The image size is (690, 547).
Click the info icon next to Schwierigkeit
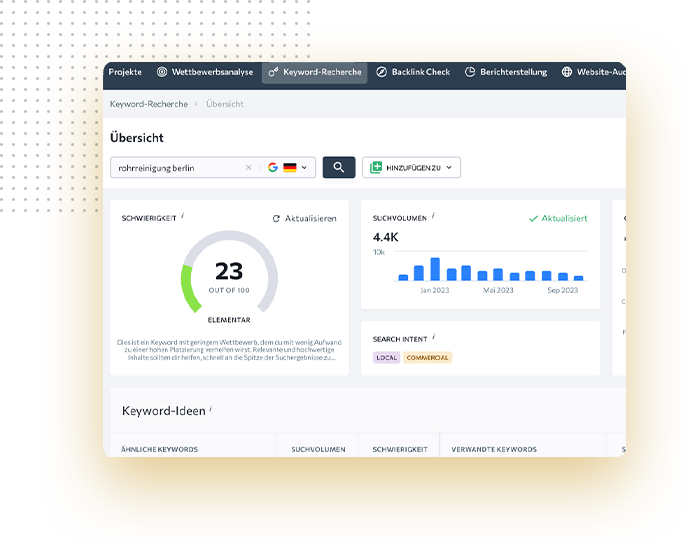click(x=183, y=216)
